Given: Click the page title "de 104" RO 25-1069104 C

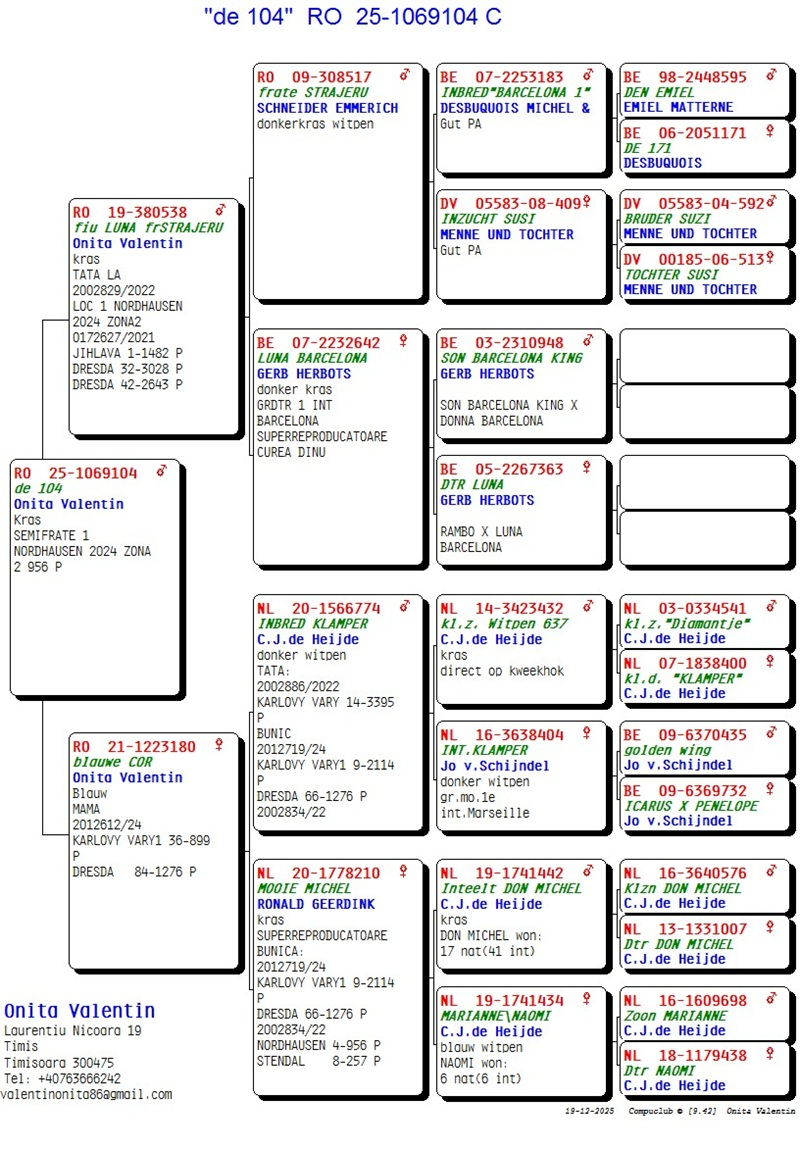Looking at the screenshot, I should [x=352, y=17].
